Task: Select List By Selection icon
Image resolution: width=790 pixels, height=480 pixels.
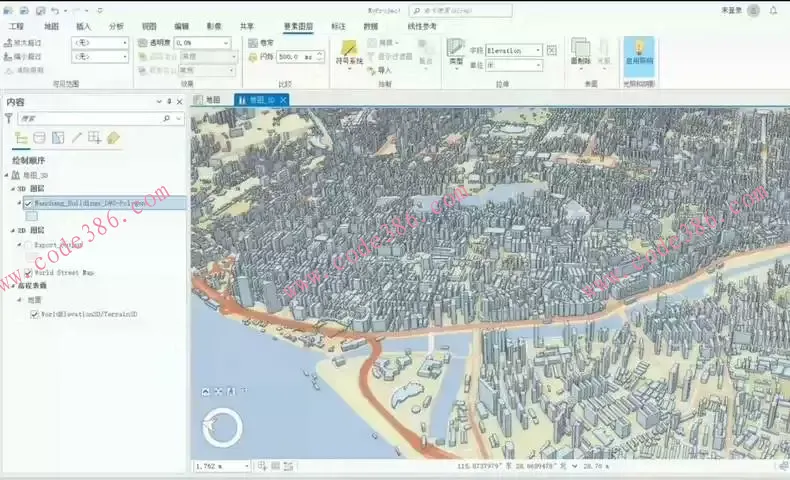Action: (58, 138)
